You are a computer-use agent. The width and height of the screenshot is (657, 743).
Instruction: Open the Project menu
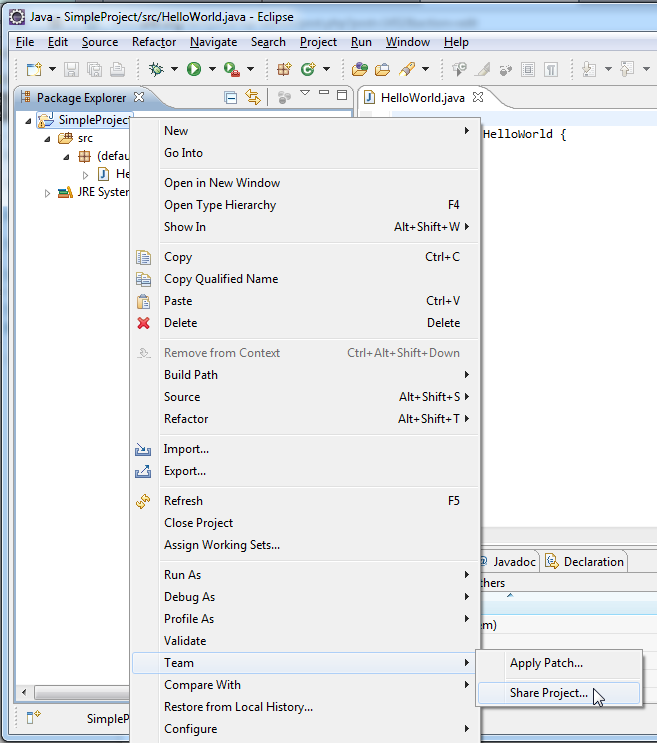(x=318, y=42)
